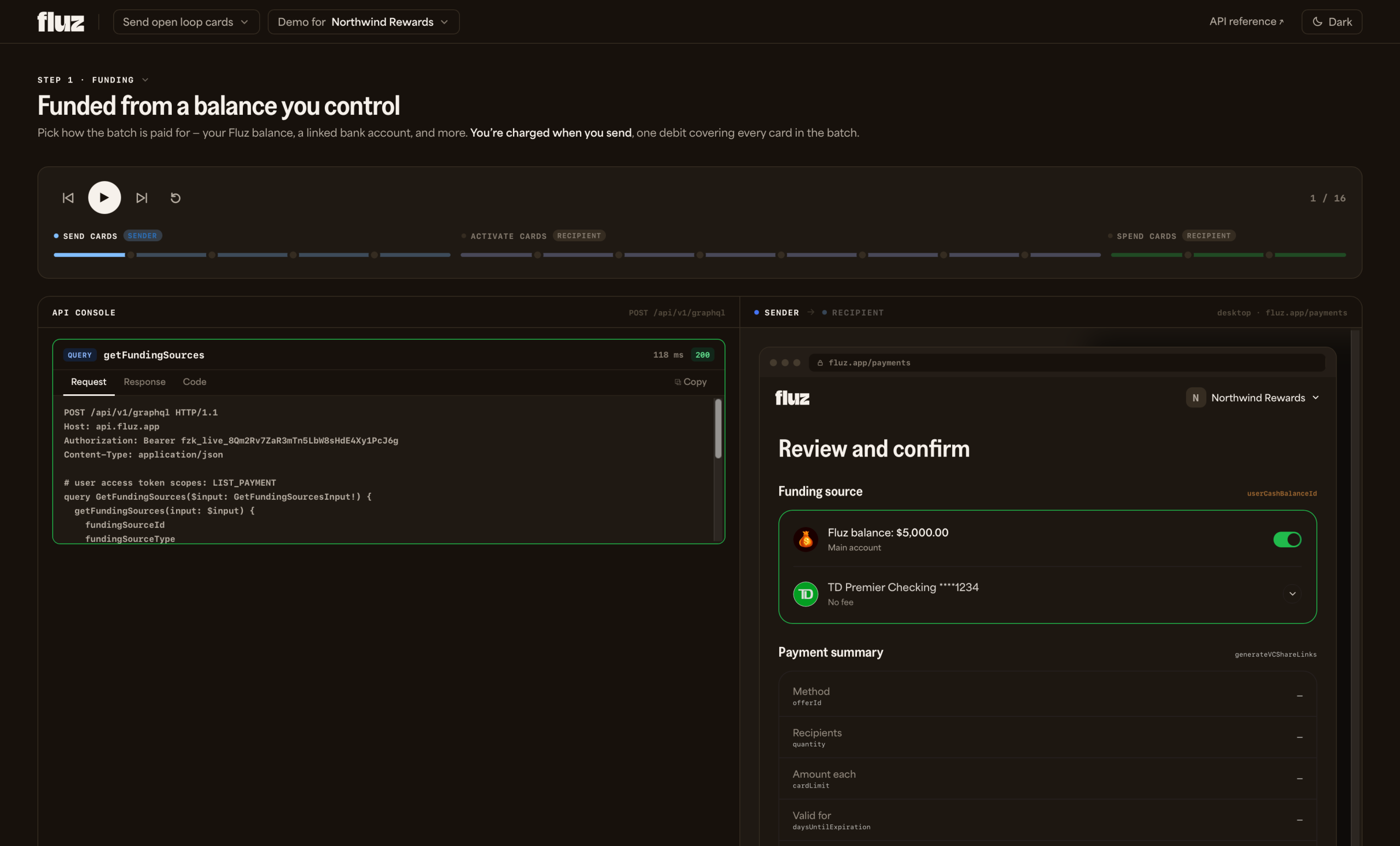The image size is (1400, 846).
Task: Jump to the Spend Cards phase label
Action: [x=1147, y=236]
